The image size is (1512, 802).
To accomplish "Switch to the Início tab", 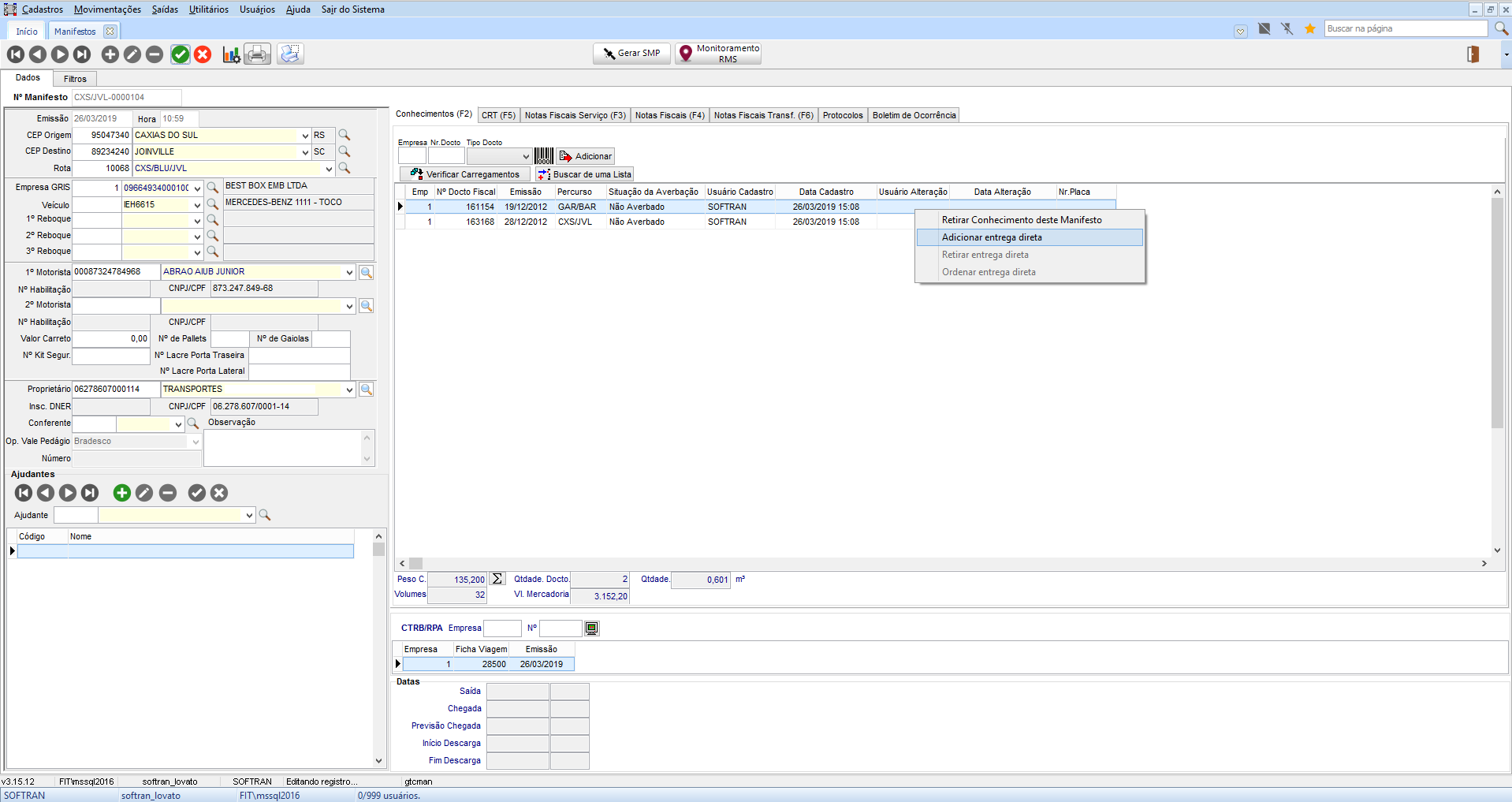I will tap(27, 32).
